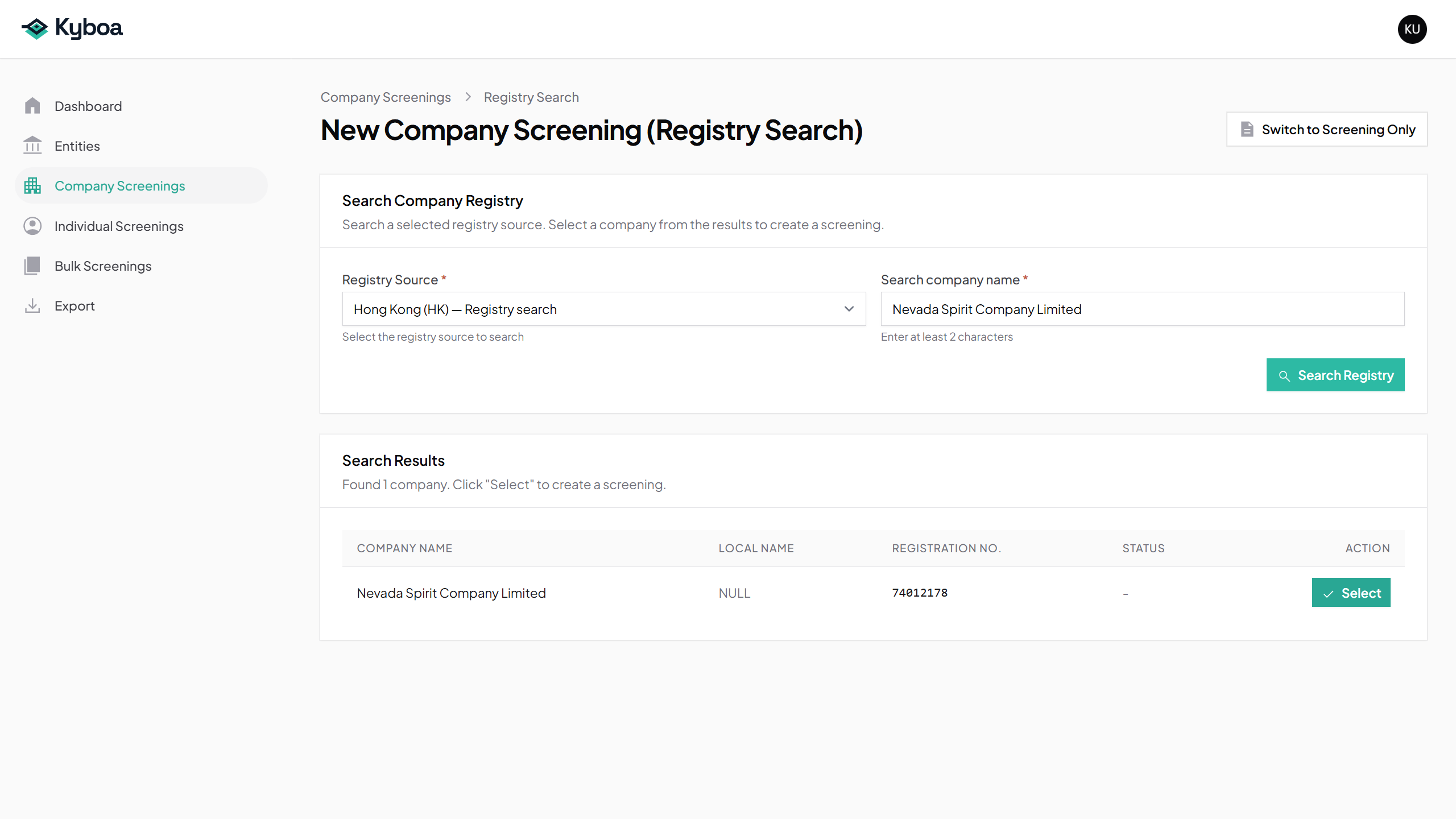This screenshot has height=819, width=1456.
Task: Click the Search Company Registry heading
Action: click(432, 201)
